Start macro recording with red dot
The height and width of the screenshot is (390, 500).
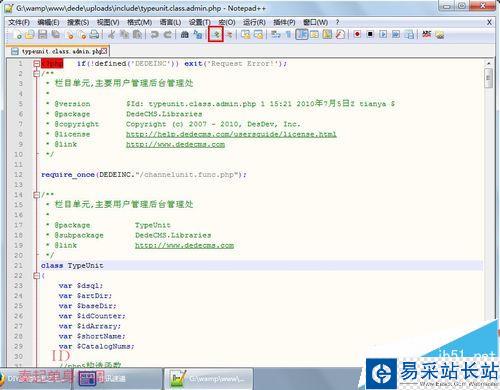pos(357,34)
